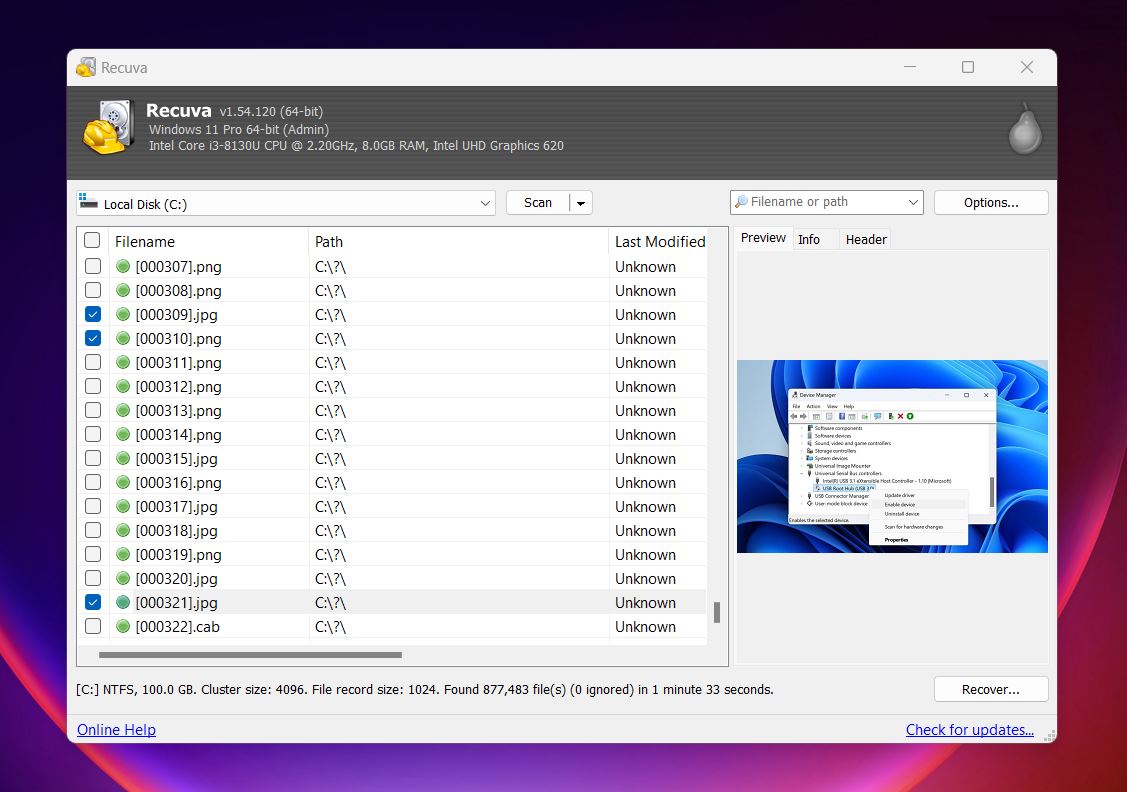1127x792 pixels.
Task: Check the box for [000308].png
Action: [93, 290]
